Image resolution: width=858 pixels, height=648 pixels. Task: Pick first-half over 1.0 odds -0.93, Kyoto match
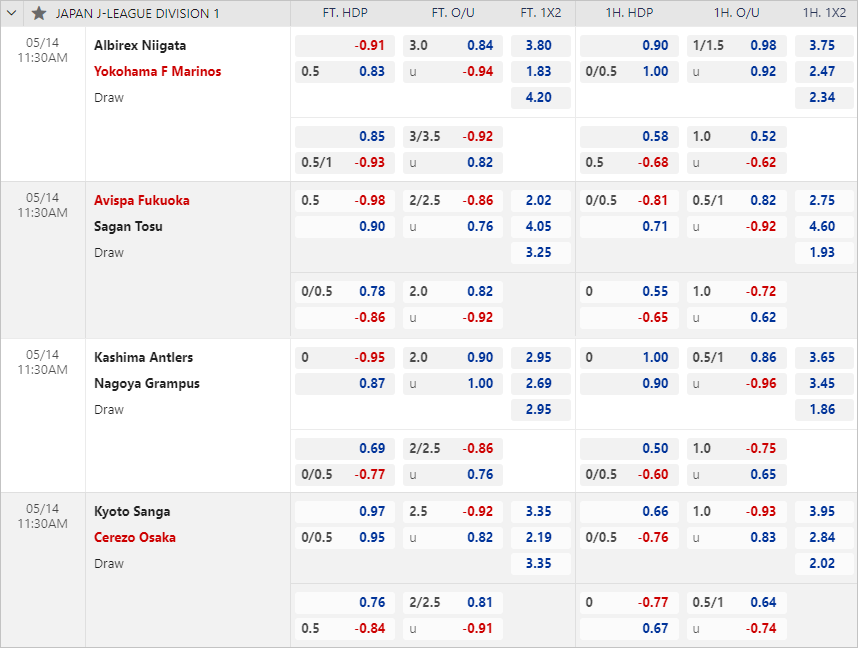(x=737, y=512)
